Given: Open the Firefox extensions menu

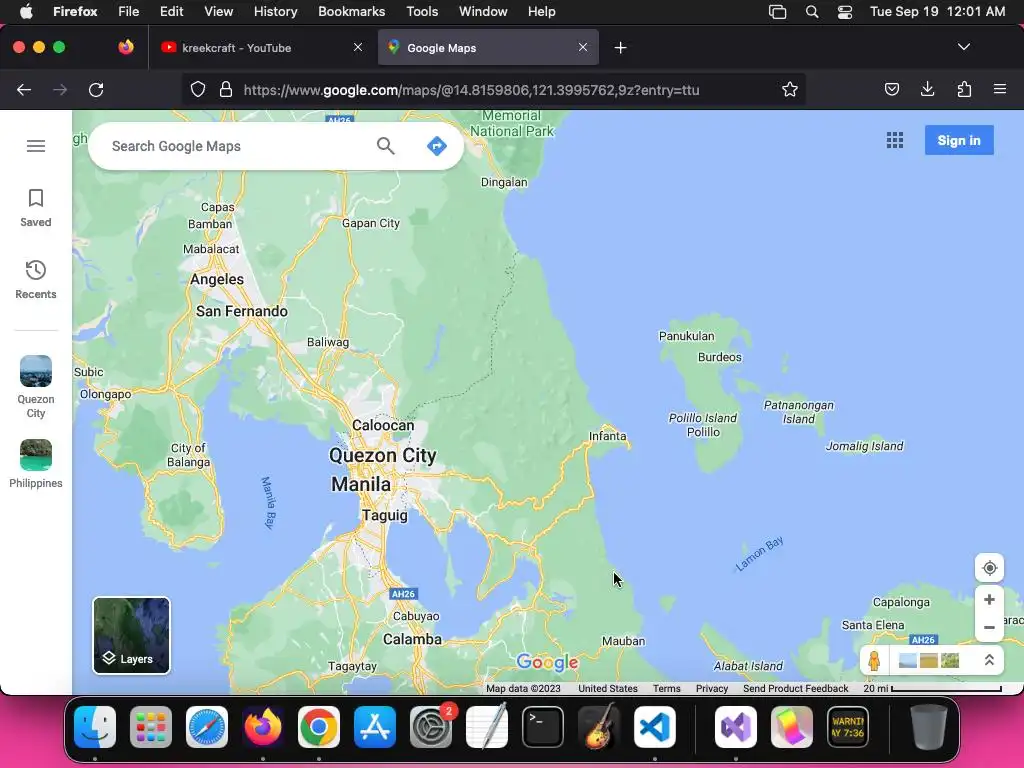Looking at the screenshot, I should (964, 89).
